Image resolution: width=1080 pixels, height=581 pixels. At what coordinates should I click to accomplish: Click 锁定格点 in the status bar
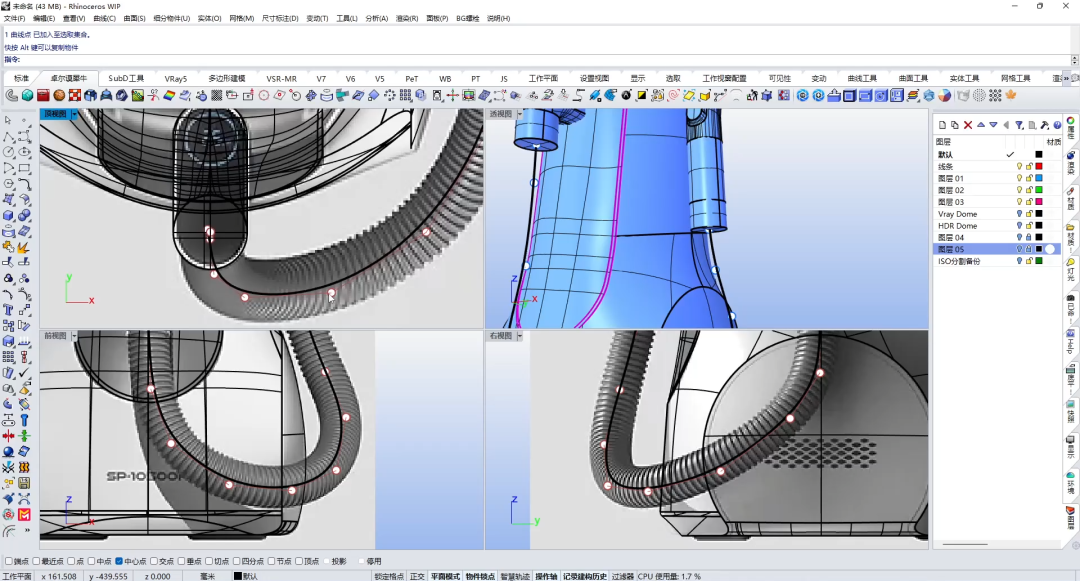(389, 576)
